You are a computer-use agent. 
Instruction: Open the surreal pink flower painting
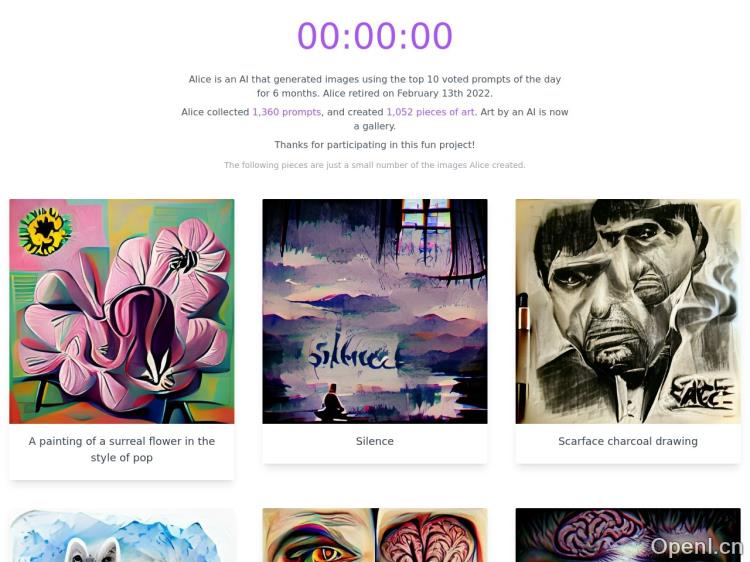(x=121, y=311)
